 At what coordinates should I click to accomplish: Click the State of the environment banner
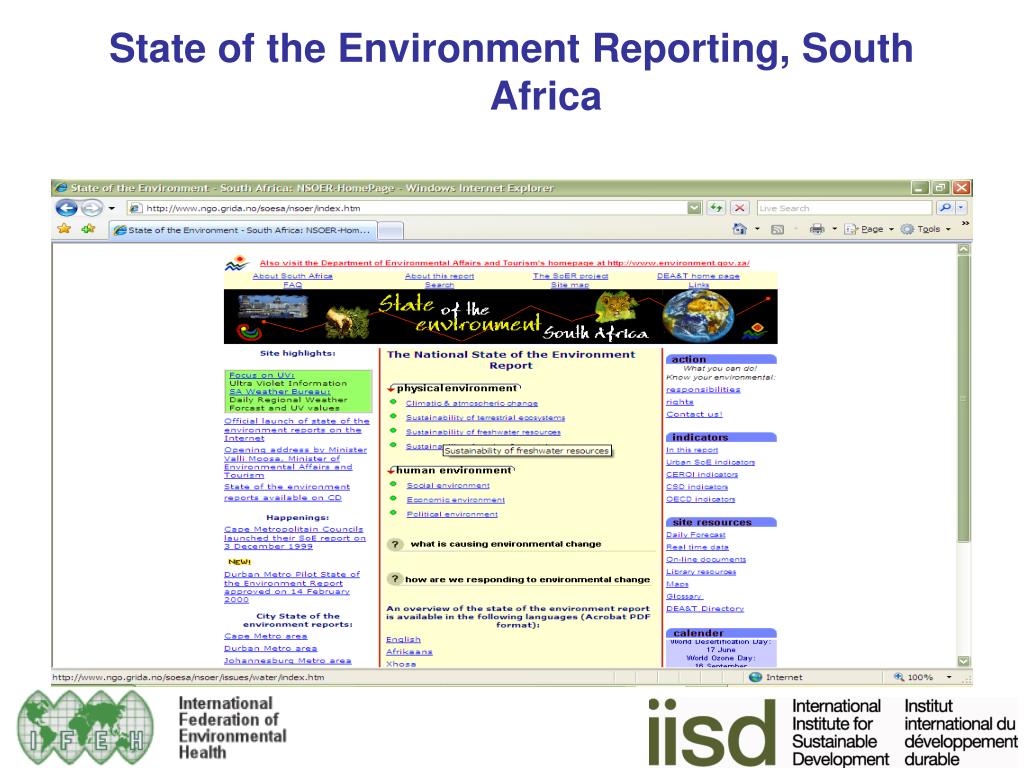pyautogui.click(x=500, y=316)
